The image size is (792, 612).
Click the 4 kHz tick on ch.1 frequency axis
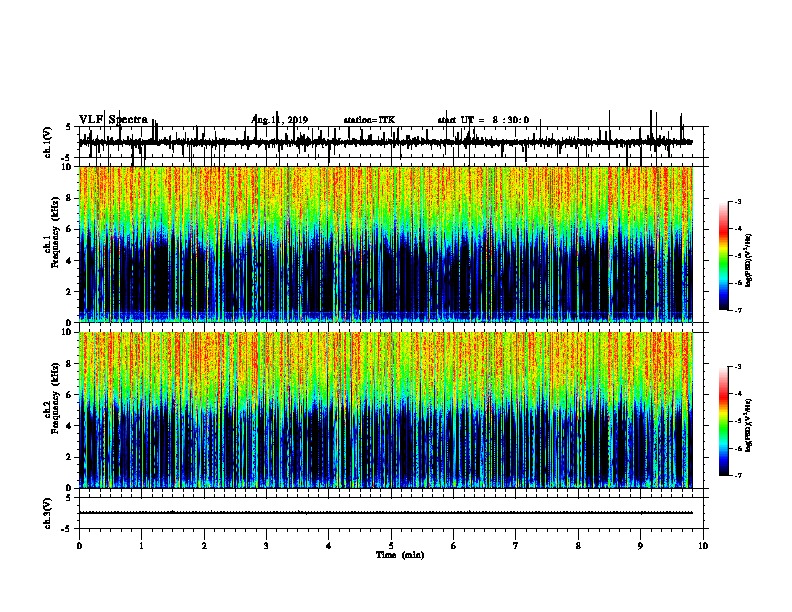[69, 261]
